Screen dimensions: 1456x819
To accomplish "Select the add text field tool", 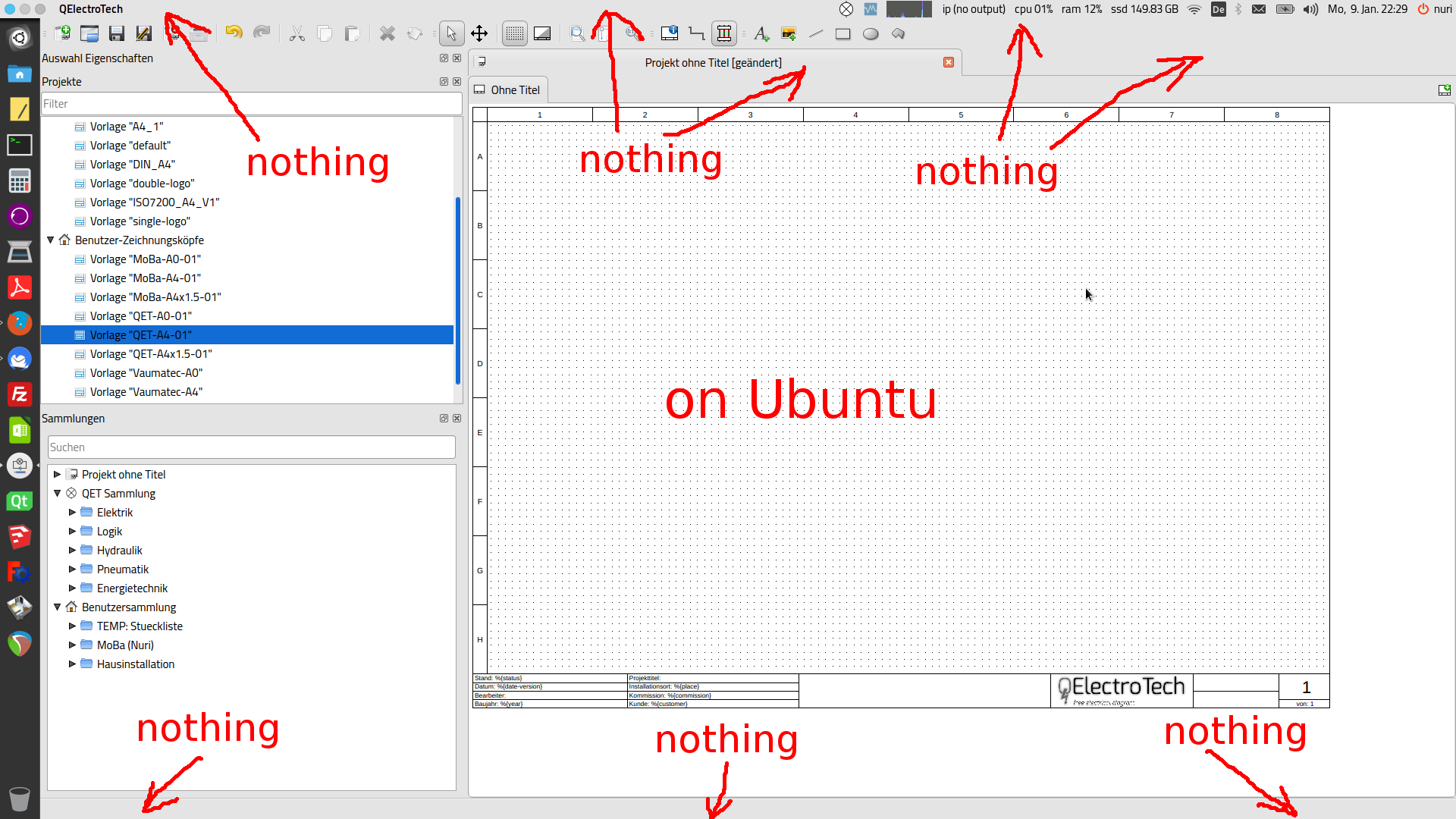I will click(761, 33).
